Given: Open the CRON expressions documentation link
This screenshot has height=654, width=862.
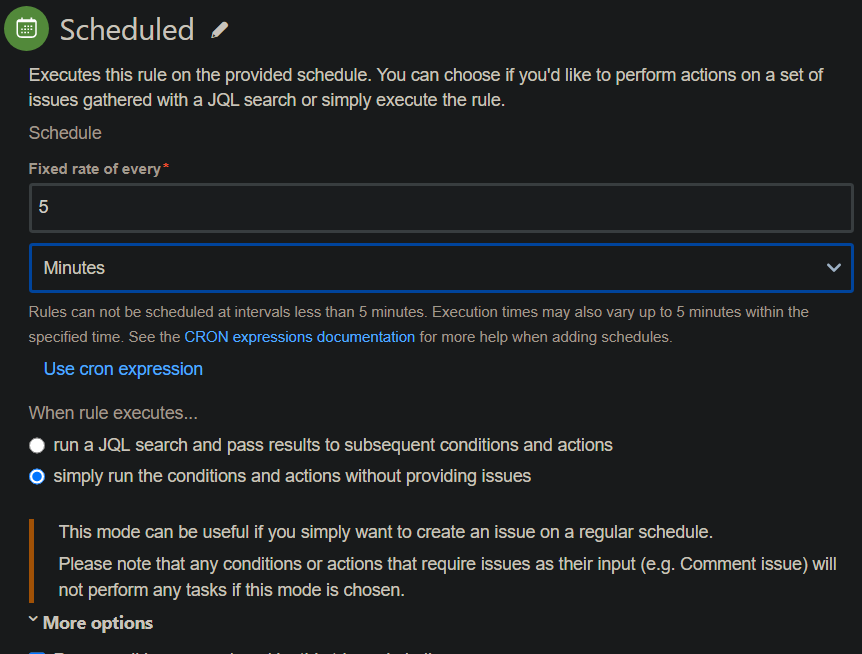Looking at the screenshot, I should tap(300, 337).
